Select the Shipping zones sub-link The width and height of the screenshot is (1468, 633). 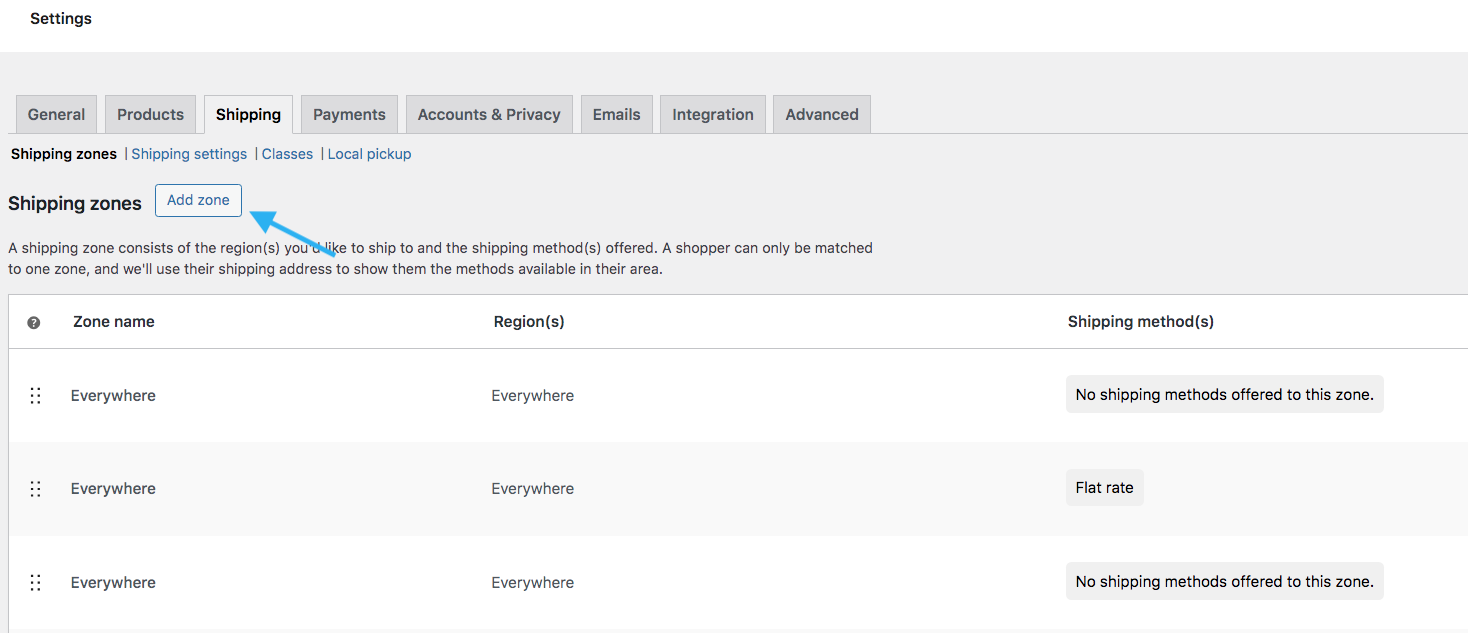[x=64, y=154]
